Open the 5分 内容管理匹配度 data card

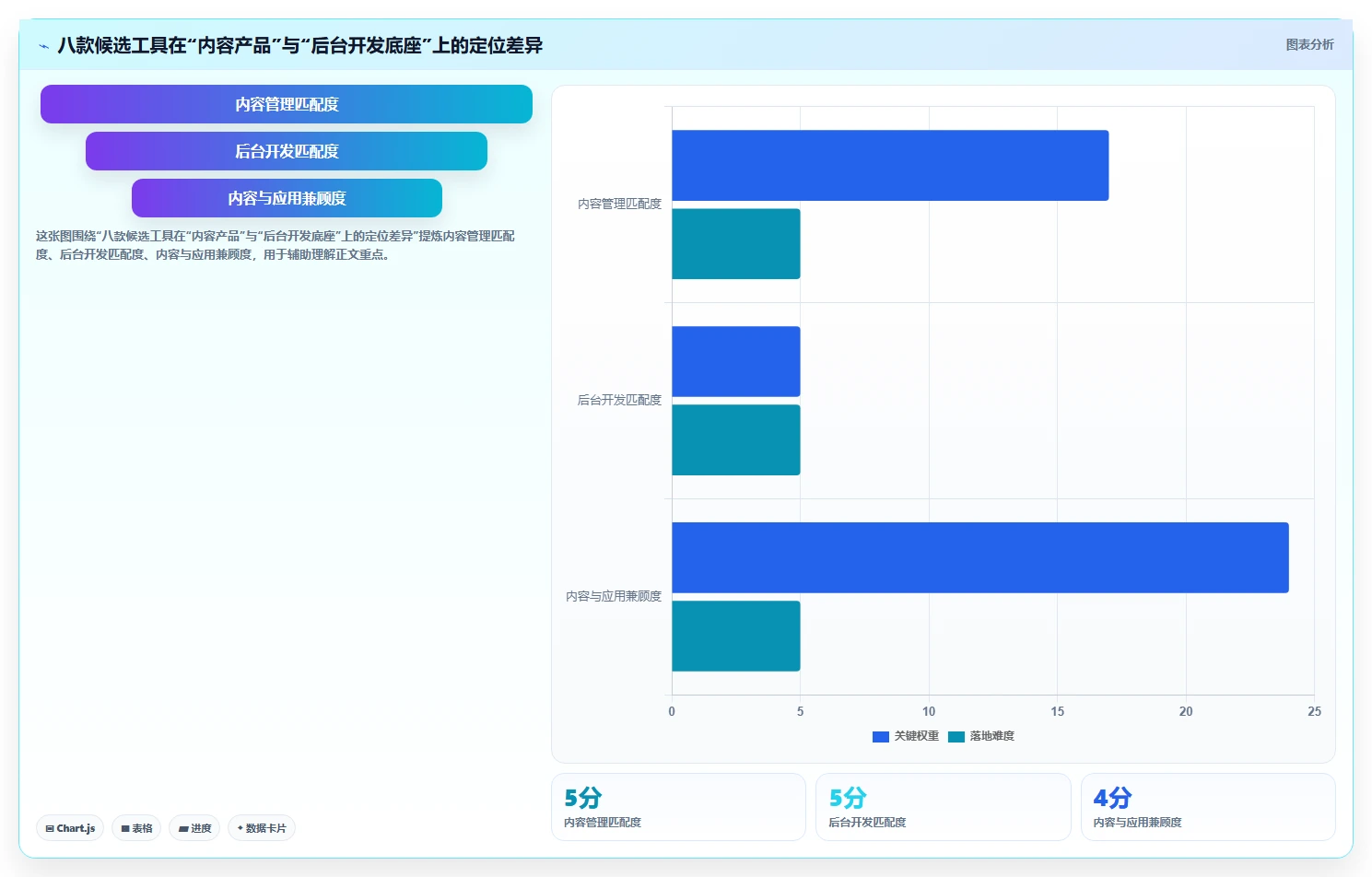coord(678,807)
